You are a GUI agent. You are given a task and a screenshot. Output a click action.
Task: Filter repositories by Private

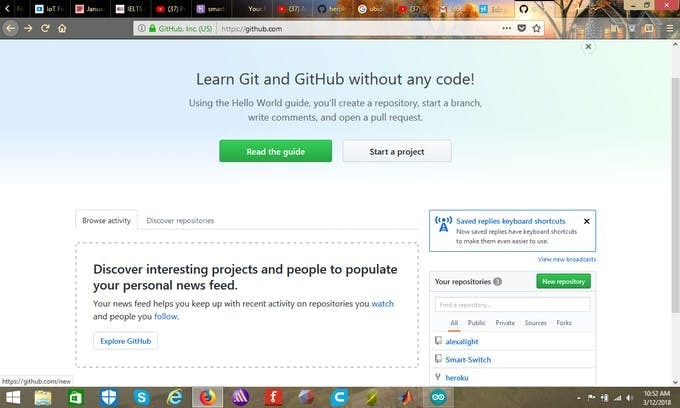[505, 323]
